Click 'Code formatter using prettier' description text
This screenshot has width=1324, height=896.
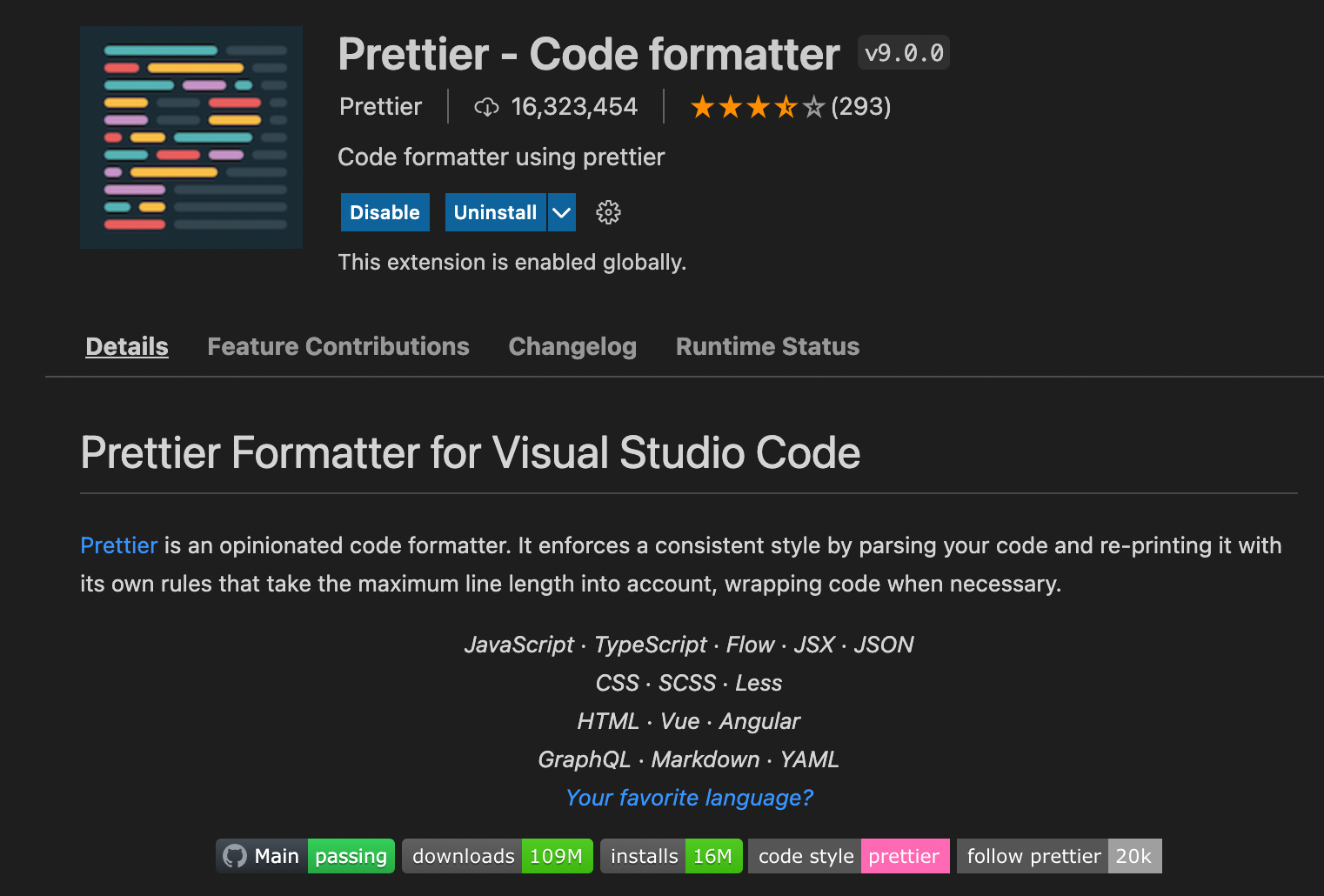(x=501, y=157)
